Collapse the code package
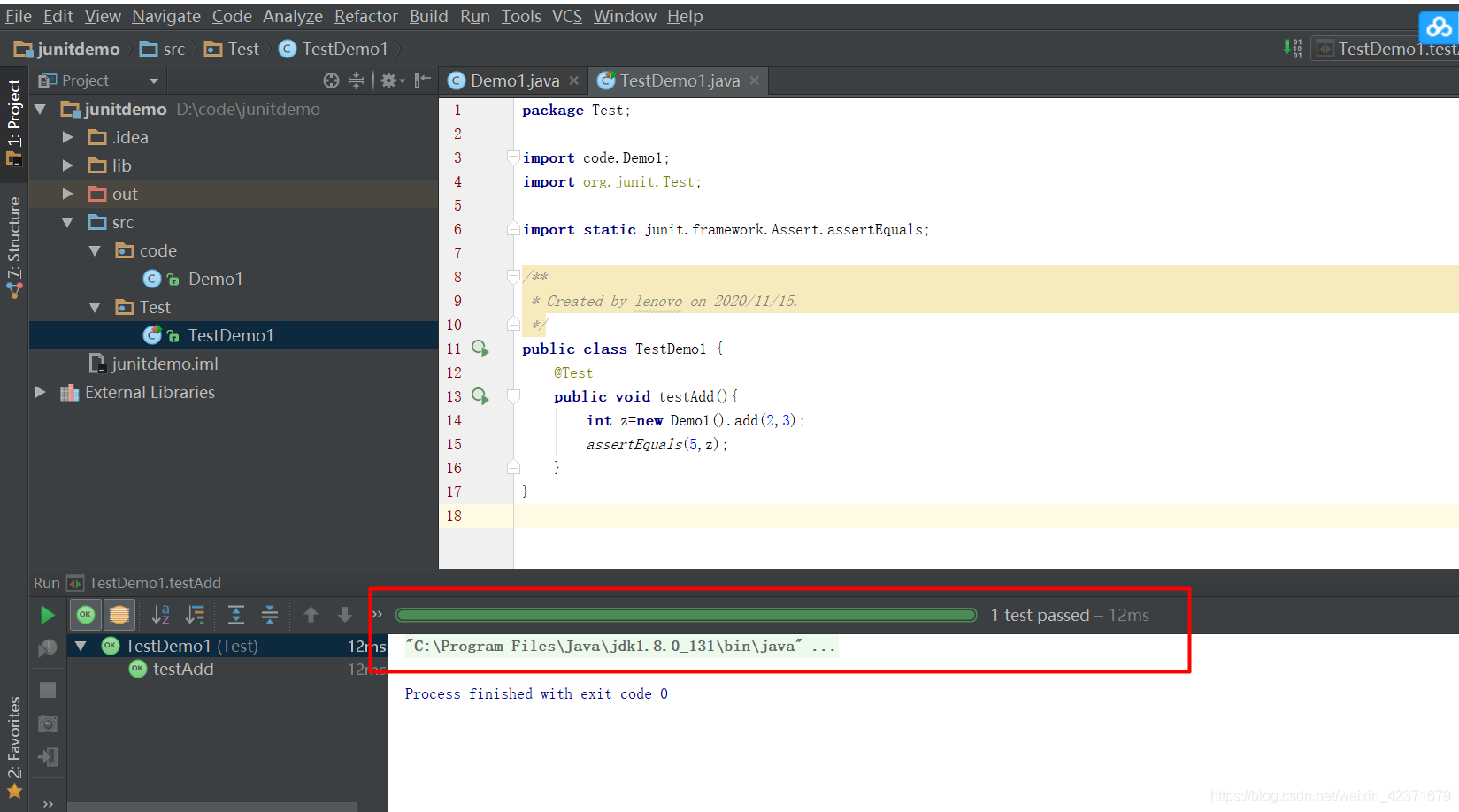 [95, 250]
